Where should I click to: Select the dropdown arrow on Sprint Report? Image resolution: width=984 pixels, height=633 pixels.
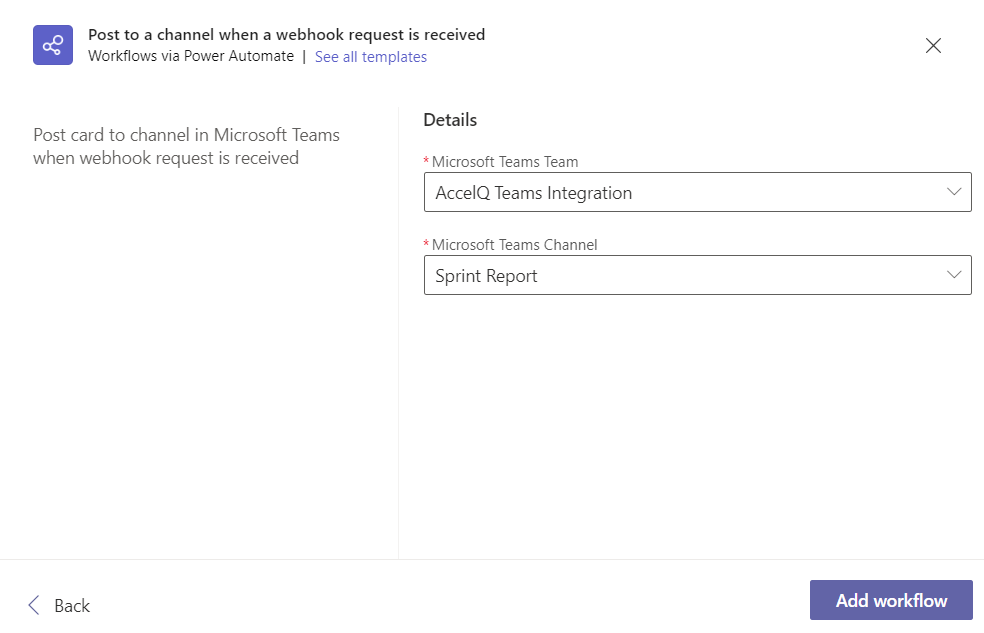click(x=953, y=275)
